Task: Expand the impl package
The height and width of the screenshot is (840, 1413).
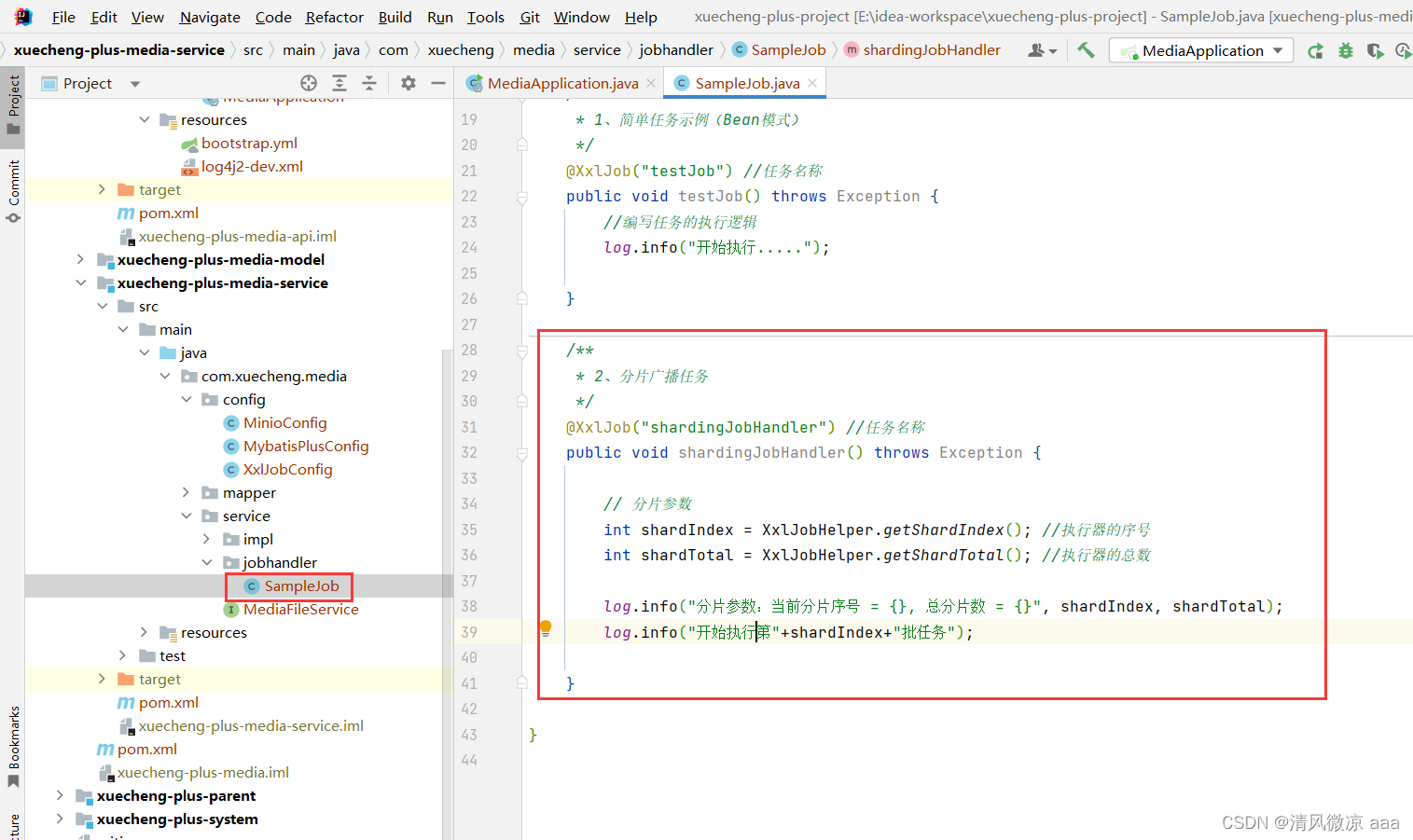Action: click(x=207, y=539)
